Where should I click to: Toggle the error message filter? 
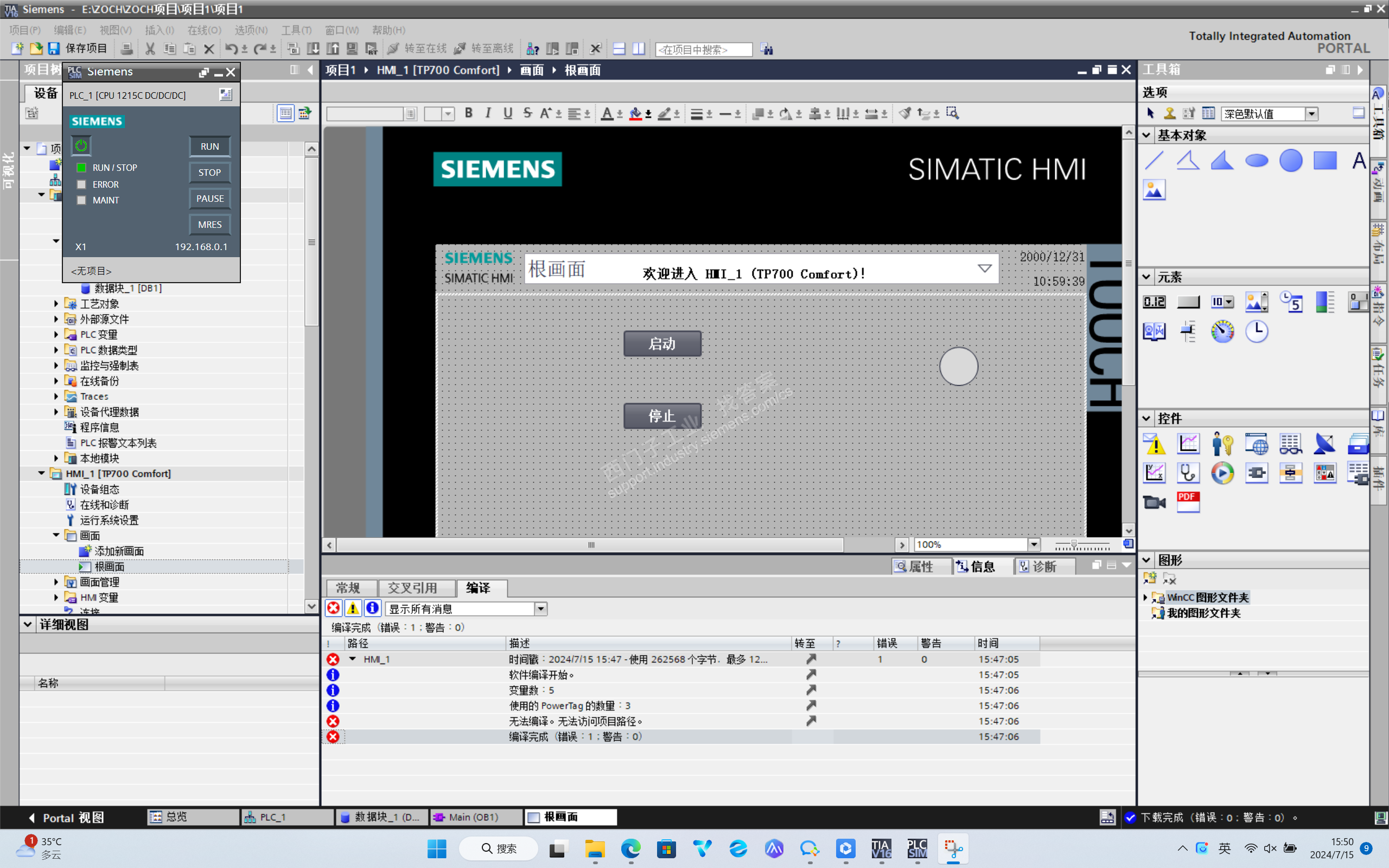click(x=334, y=608)
